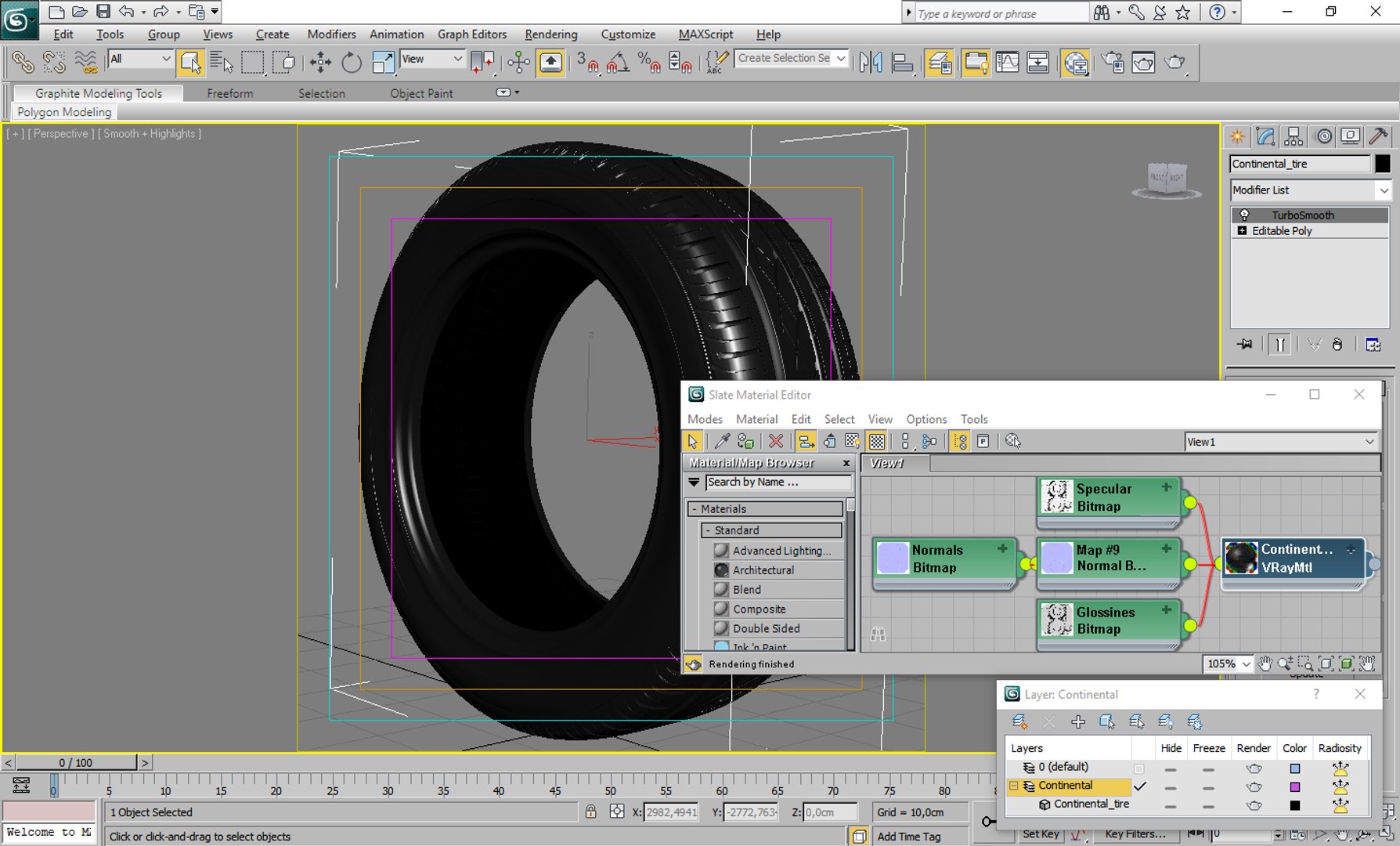Image resolution: width=1400 pixels, height=846 pixels.
Task: Click the Render Production teapot icon
Action: point(1175,62)
